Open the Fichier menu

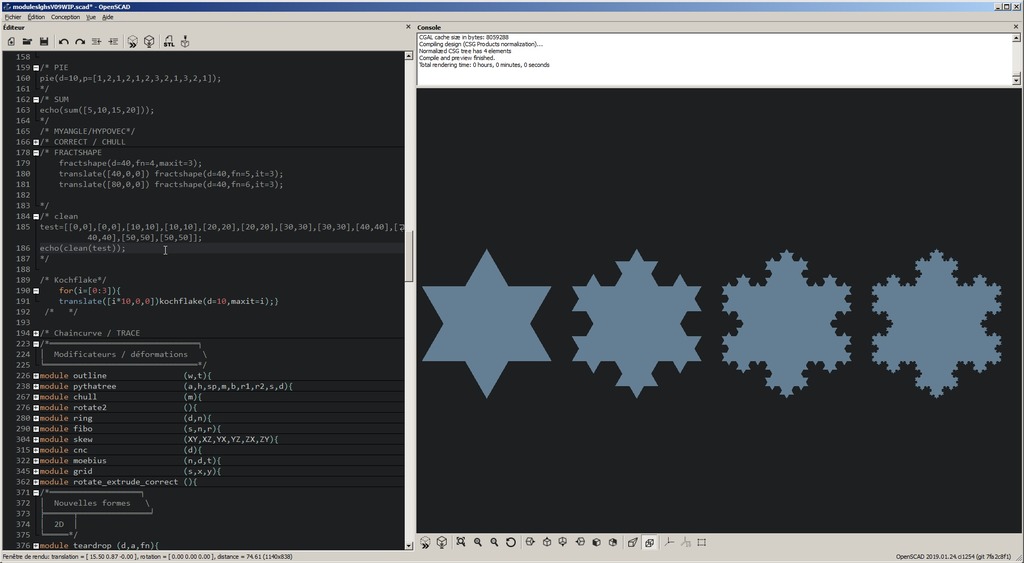13,17
